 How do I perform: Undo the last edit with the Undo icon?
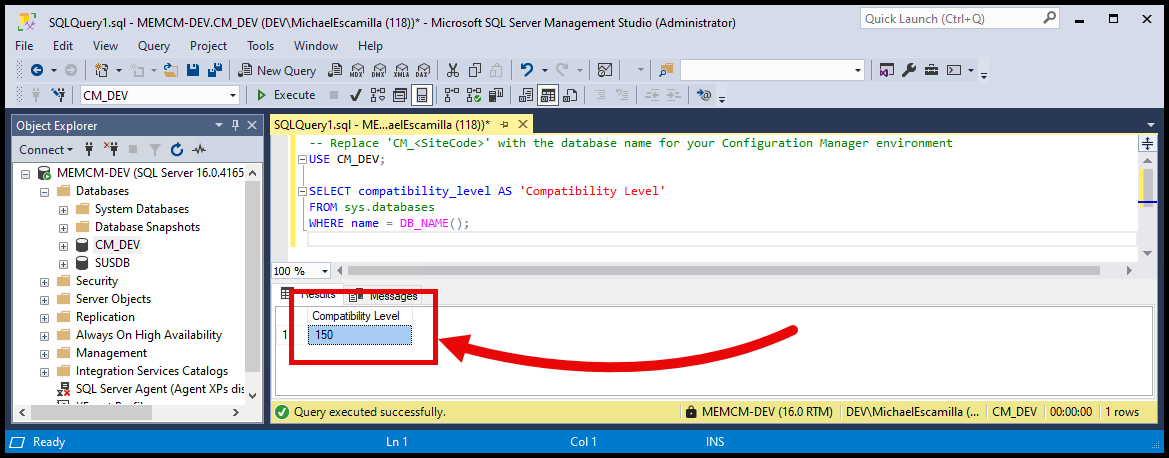527,70
